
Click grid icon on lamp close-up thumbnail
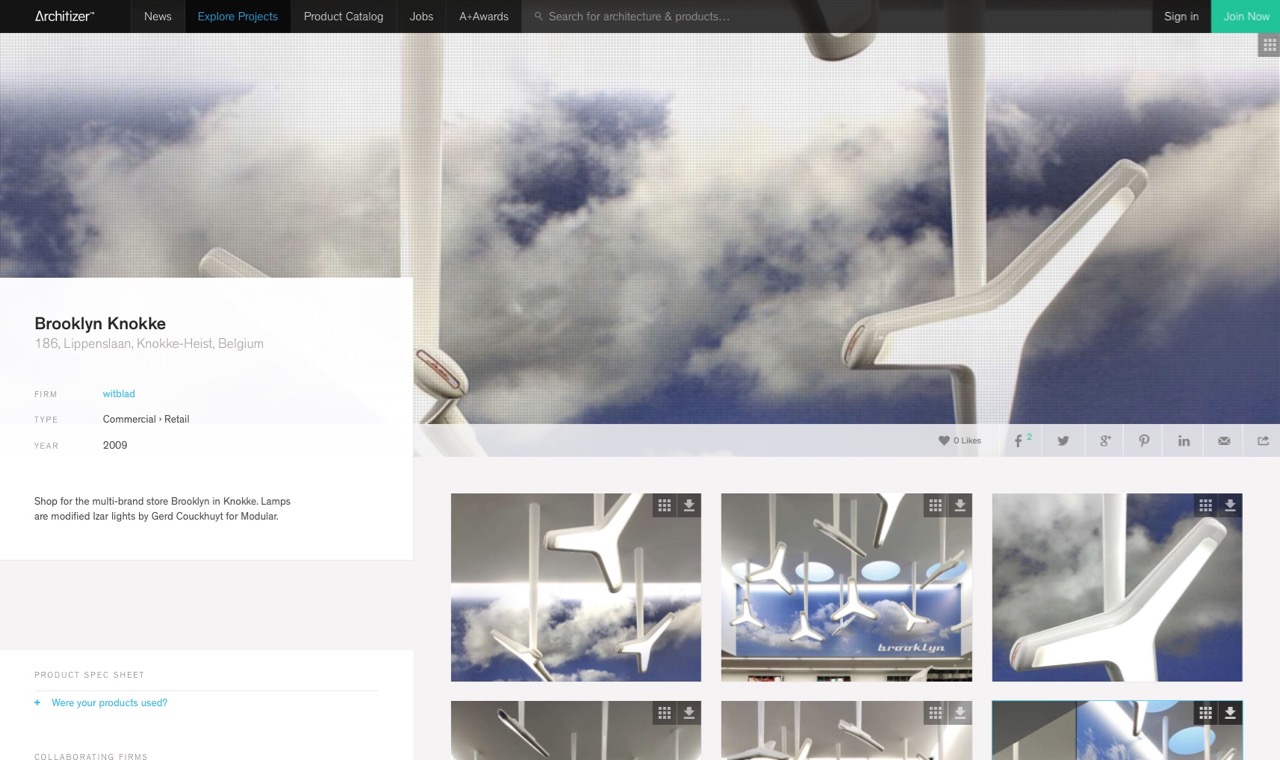[1206, 505]
